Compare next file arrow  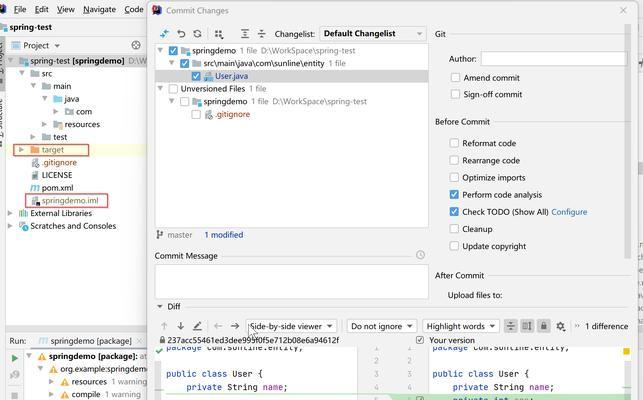point(235,326)
